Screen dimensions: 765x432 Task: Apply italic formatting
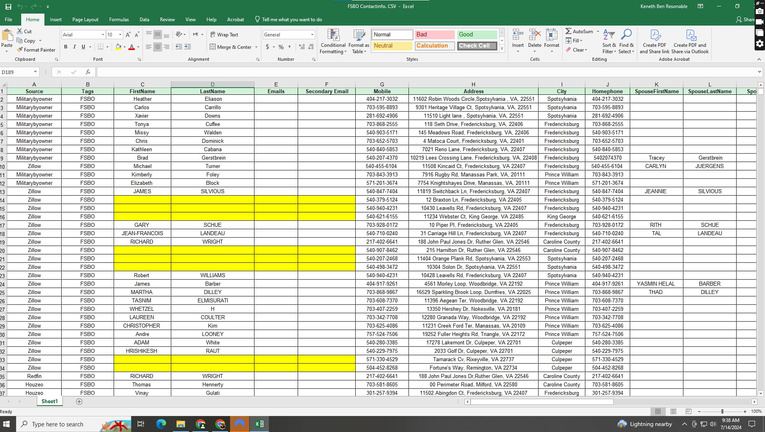pos(74,47)
